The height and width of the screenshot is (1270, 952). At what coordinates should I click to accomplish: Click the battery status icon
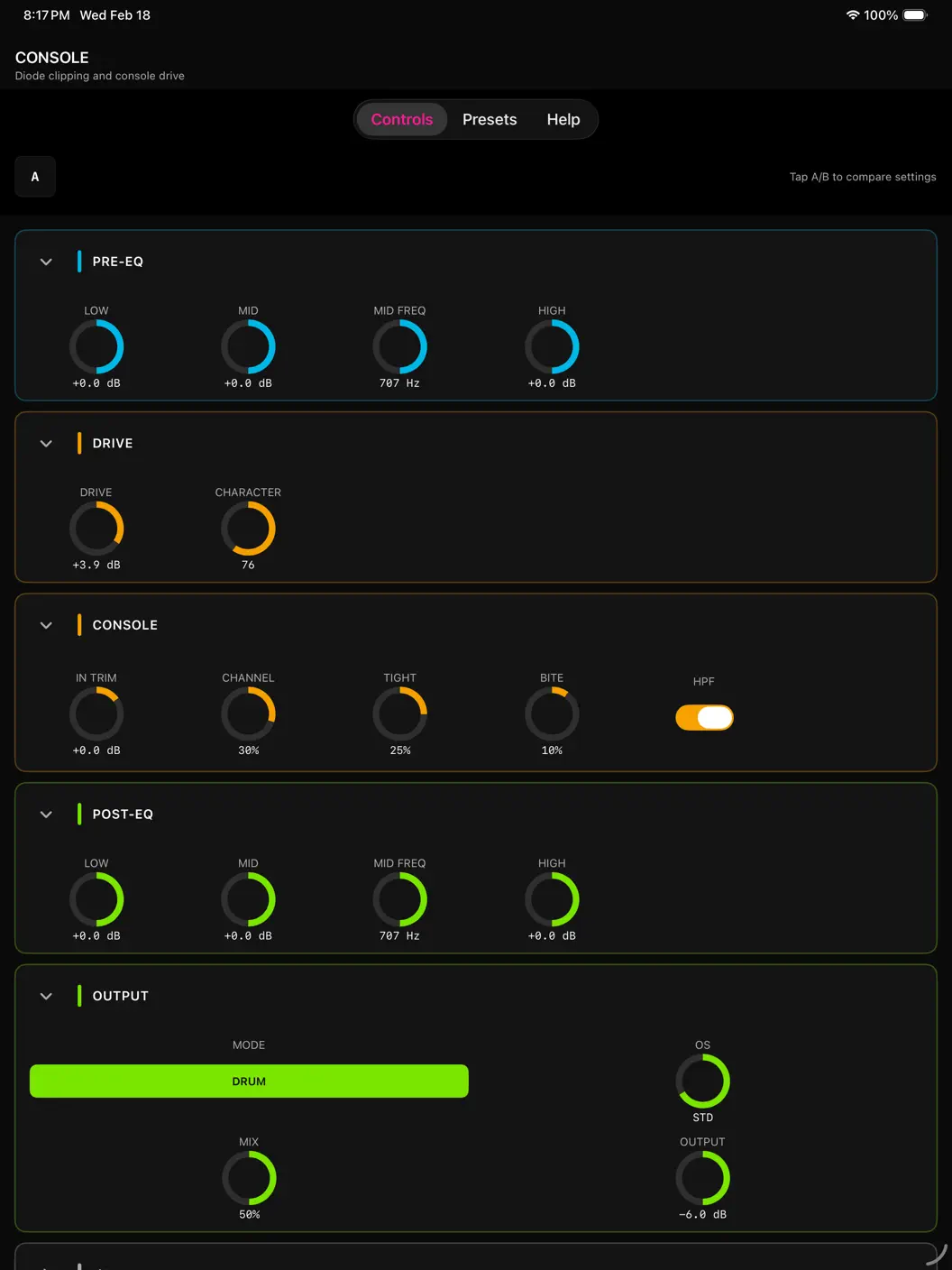(x=915, y=15)
